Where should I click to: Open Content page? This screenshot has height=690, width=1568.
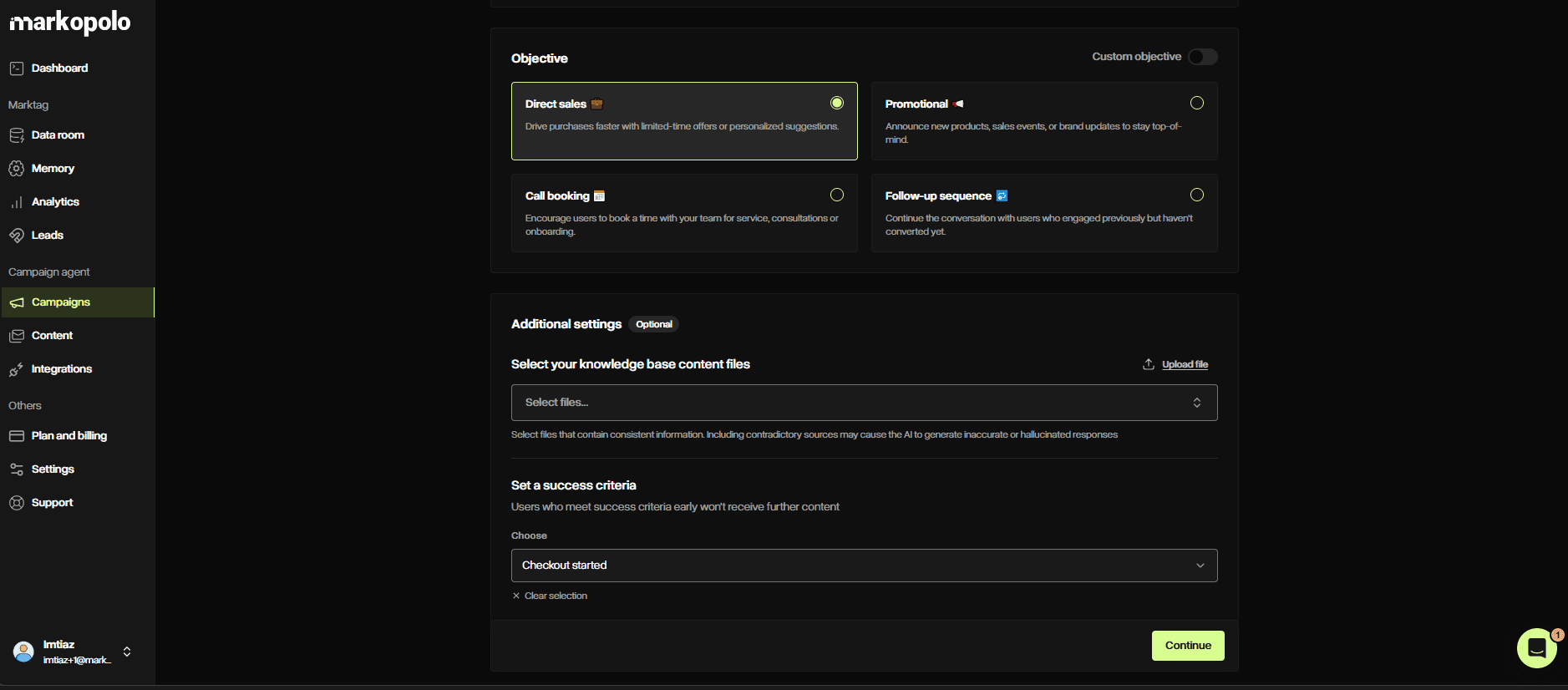coord(52,336)
